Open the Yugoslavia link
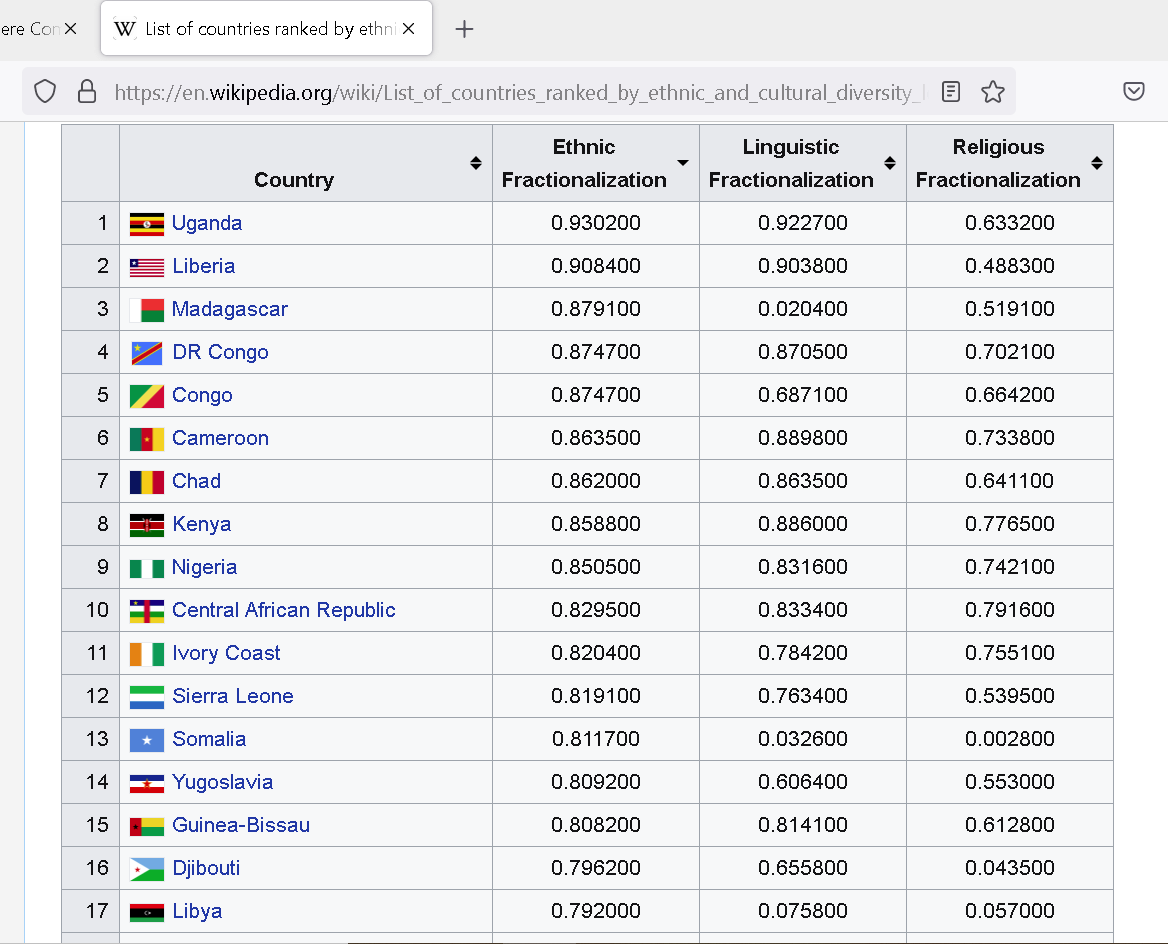The width and height of the screenshot is (1168, 944). click(222, 782)
